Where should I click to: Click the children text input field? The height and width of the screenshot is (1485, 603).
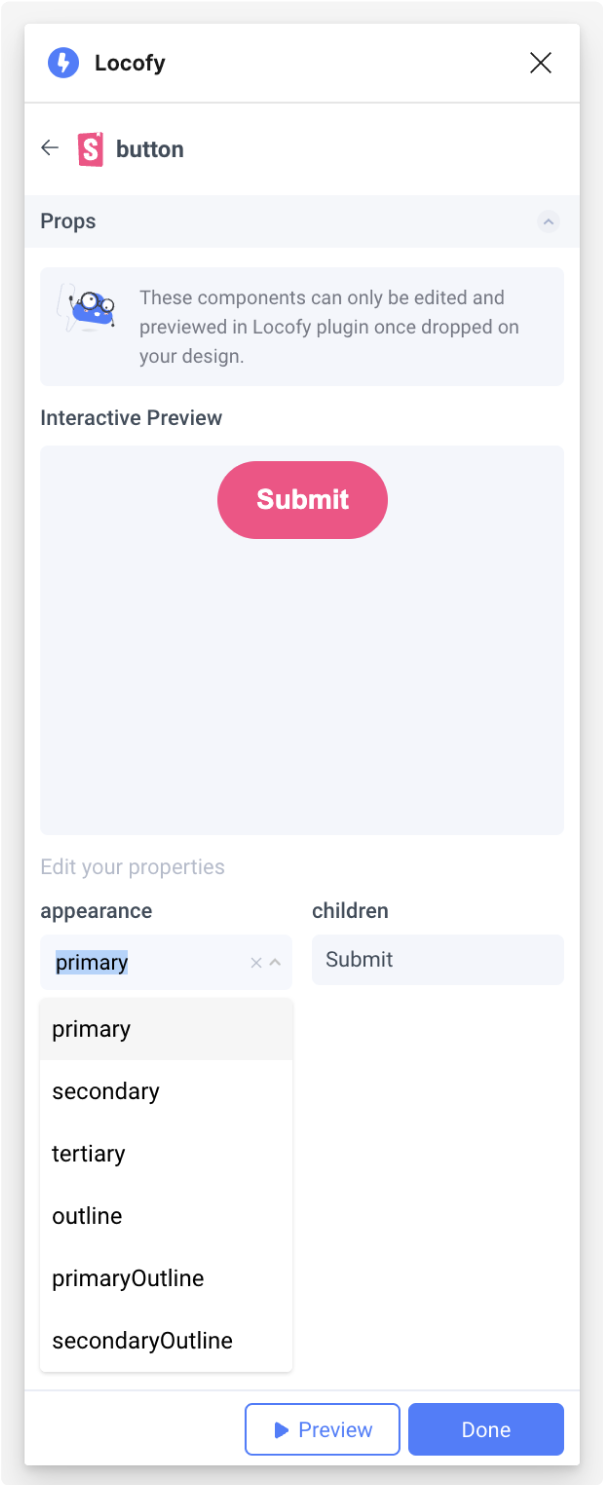click(438, 960)
